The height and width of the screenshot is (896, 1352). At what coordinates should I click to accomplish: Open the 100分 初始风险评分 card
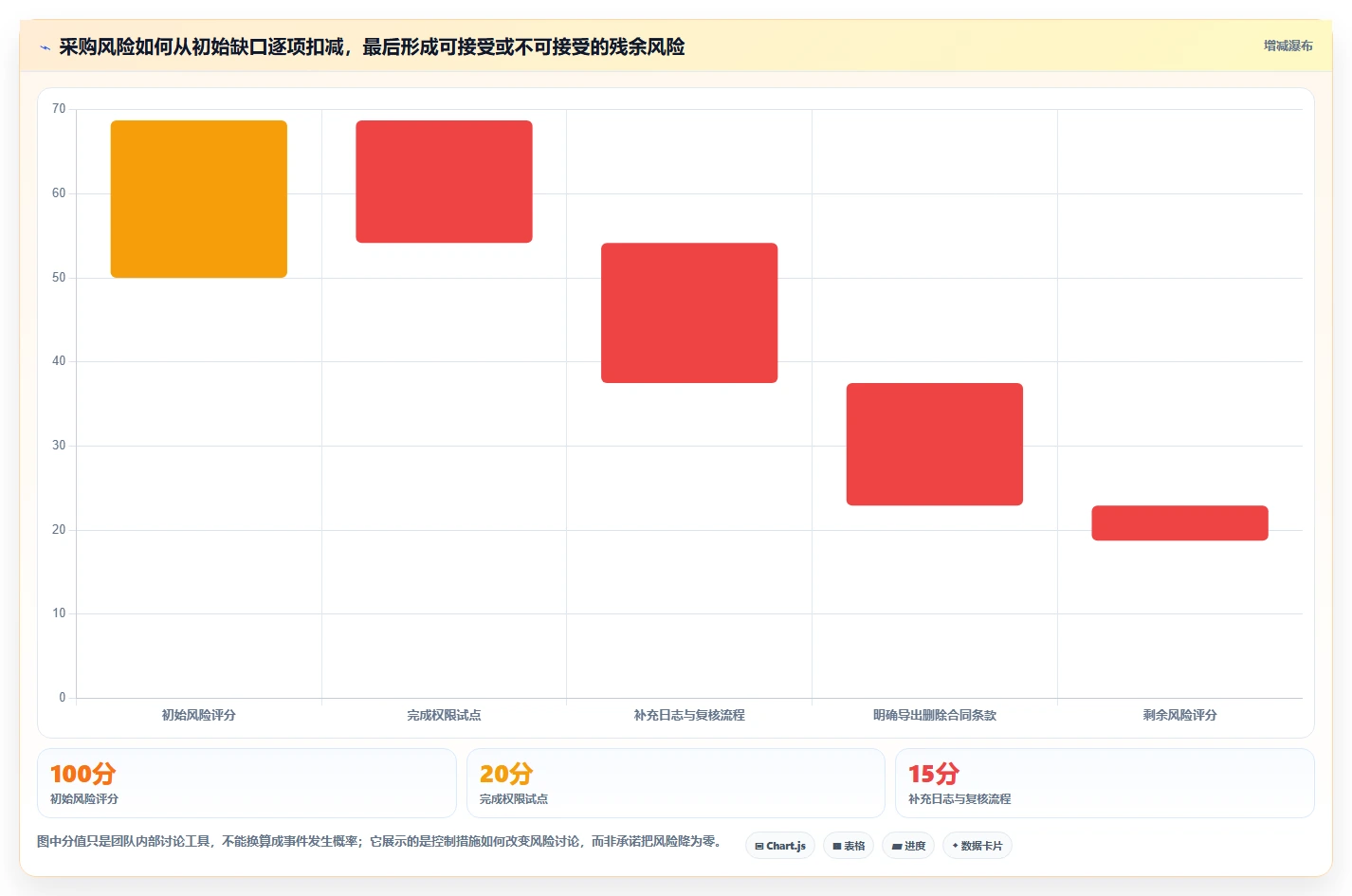point(247,783)
